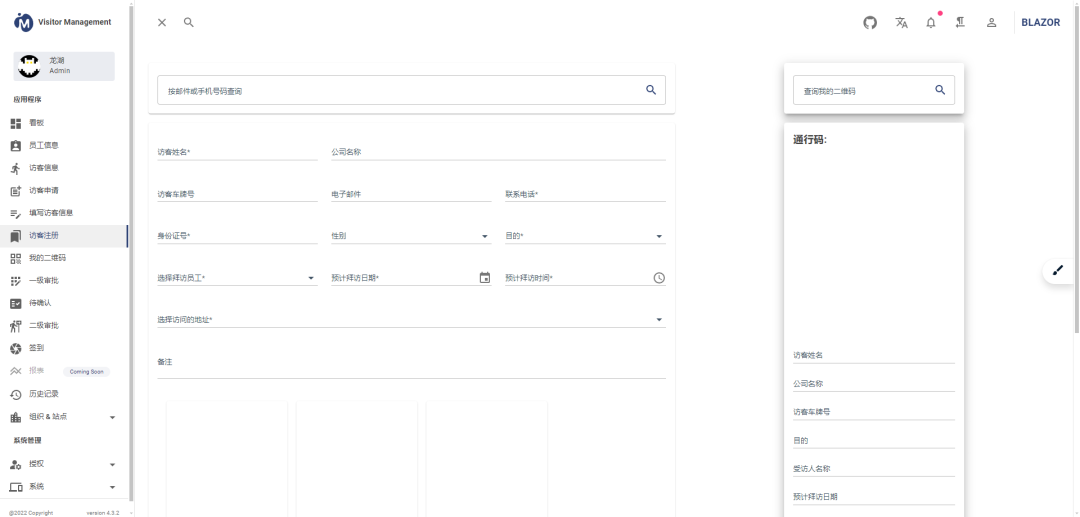Image resolution: width=1080 pixels, height=517 pixels.
Task: Go to 一级审批 menu item
Action: click(x=64, y=281)
